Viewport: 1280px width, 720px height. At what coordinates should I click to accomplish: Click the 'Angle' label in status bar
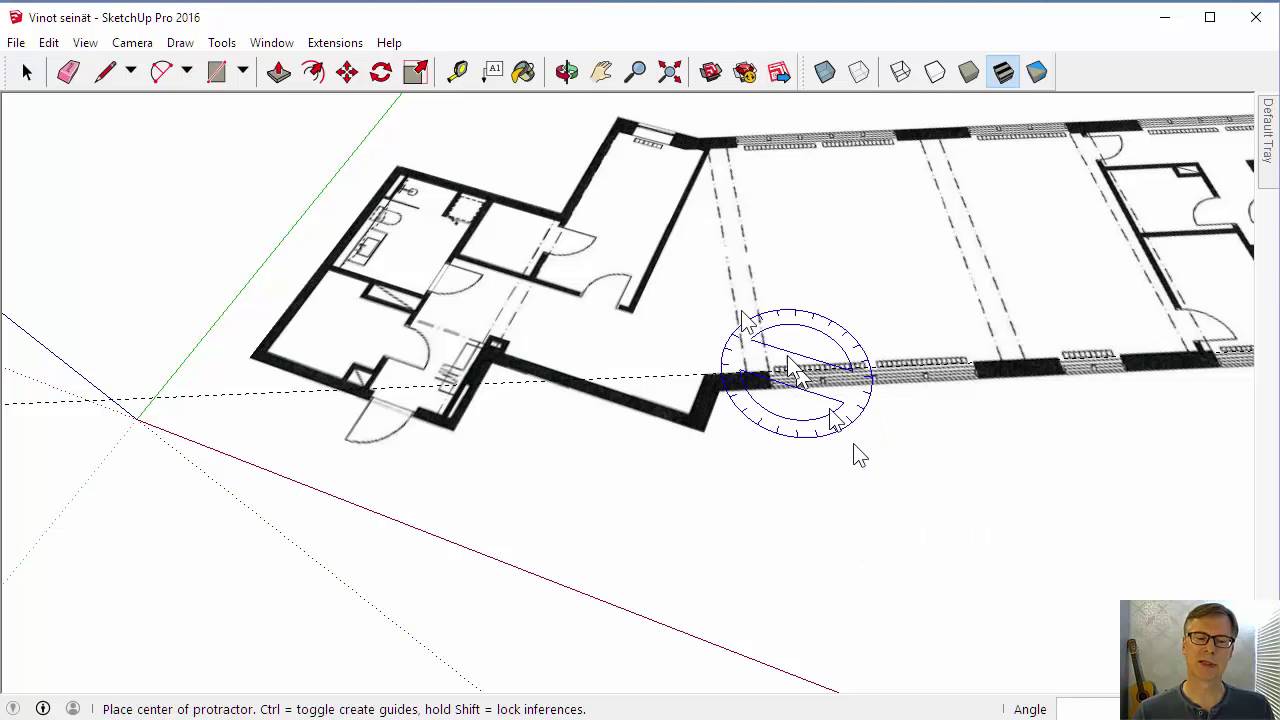(1030, 709)
